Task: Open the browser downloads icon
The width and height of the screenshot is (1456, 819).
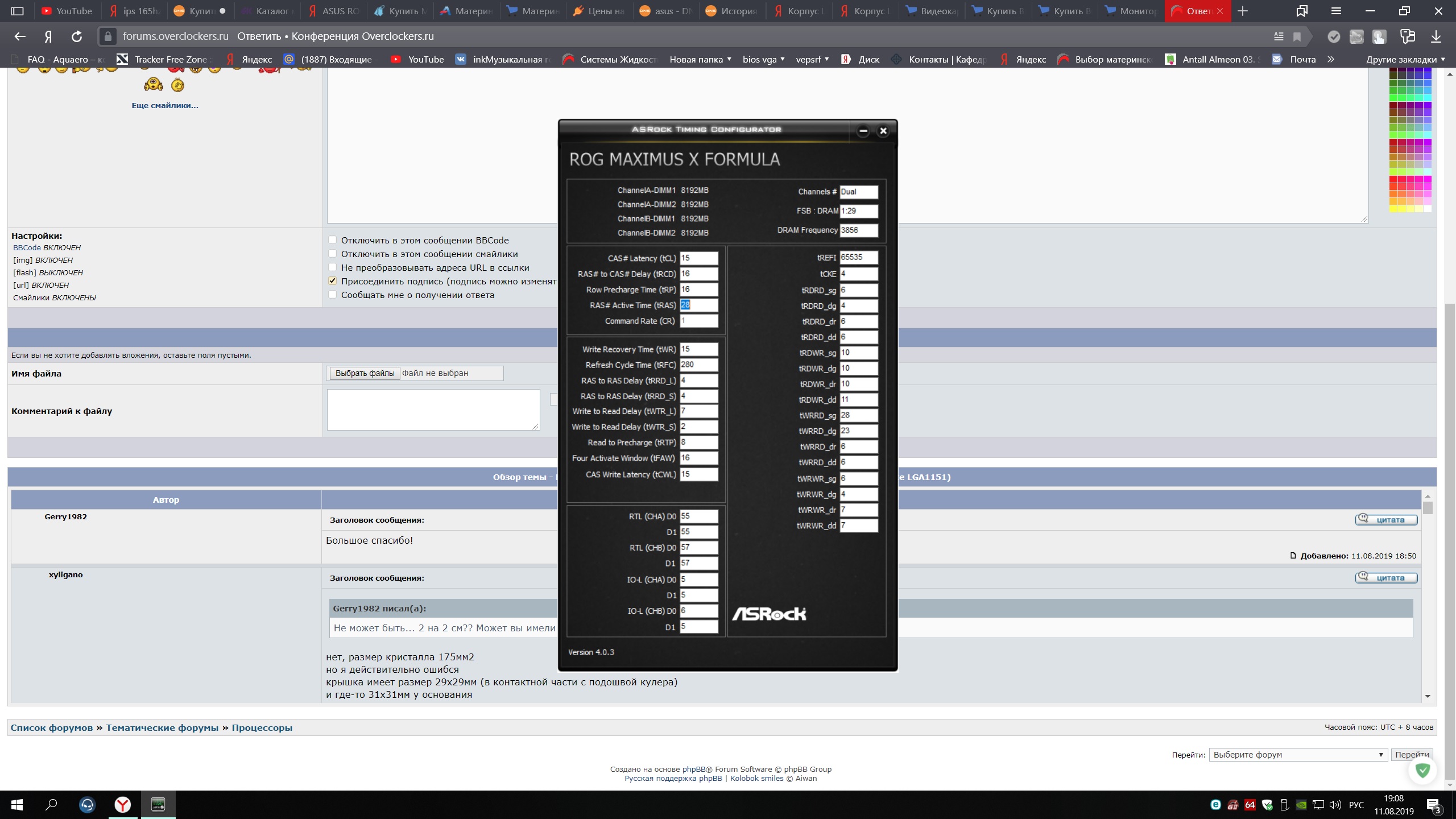Action: 1436,36
